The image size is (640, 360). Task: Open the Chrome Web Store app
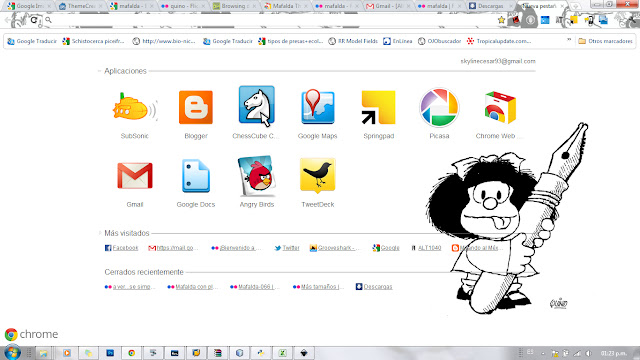500,108
